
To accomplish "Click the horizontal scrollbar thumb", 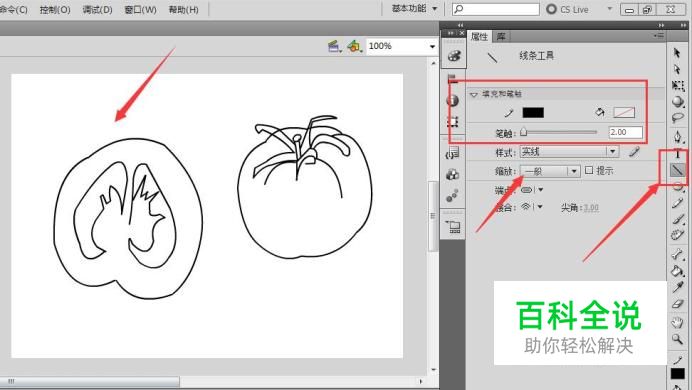I will (90, 381).
